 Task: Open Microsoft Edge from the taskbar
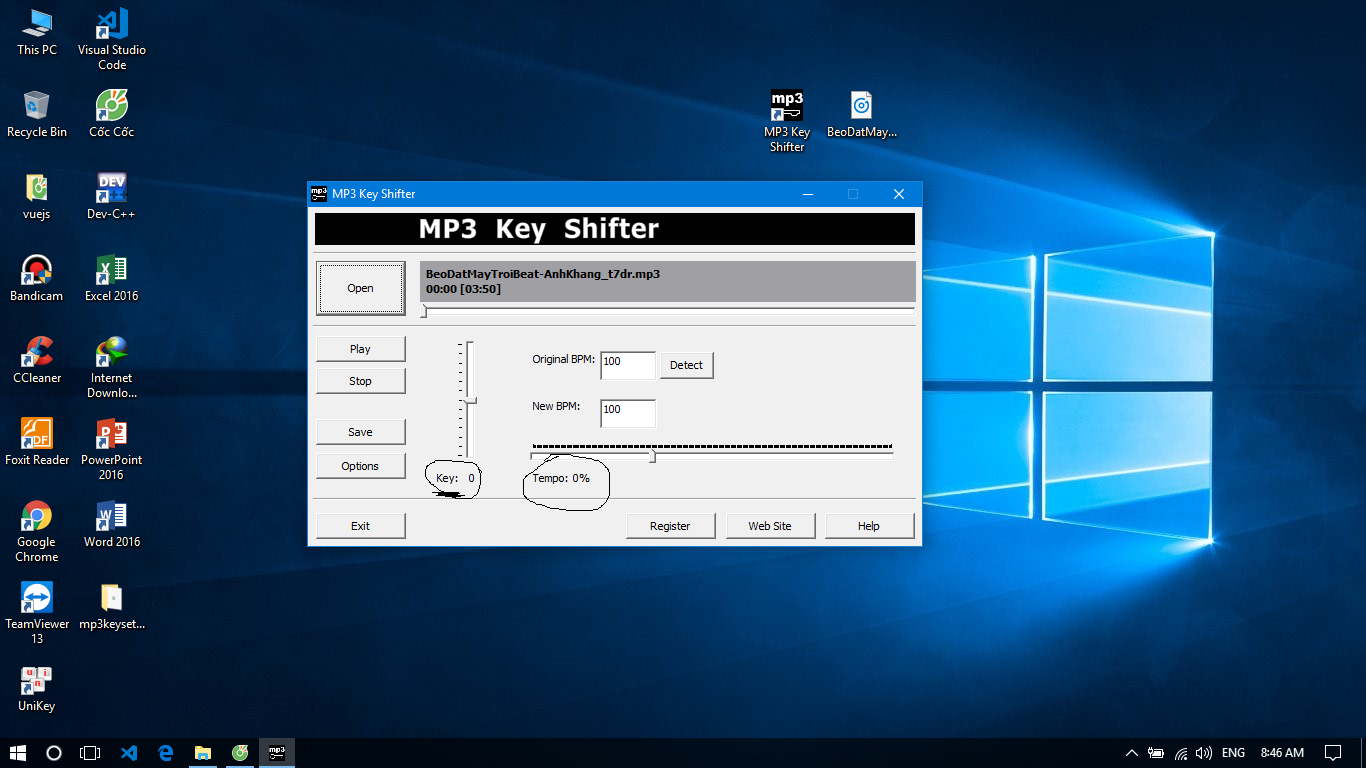click(x=166, y=753)
